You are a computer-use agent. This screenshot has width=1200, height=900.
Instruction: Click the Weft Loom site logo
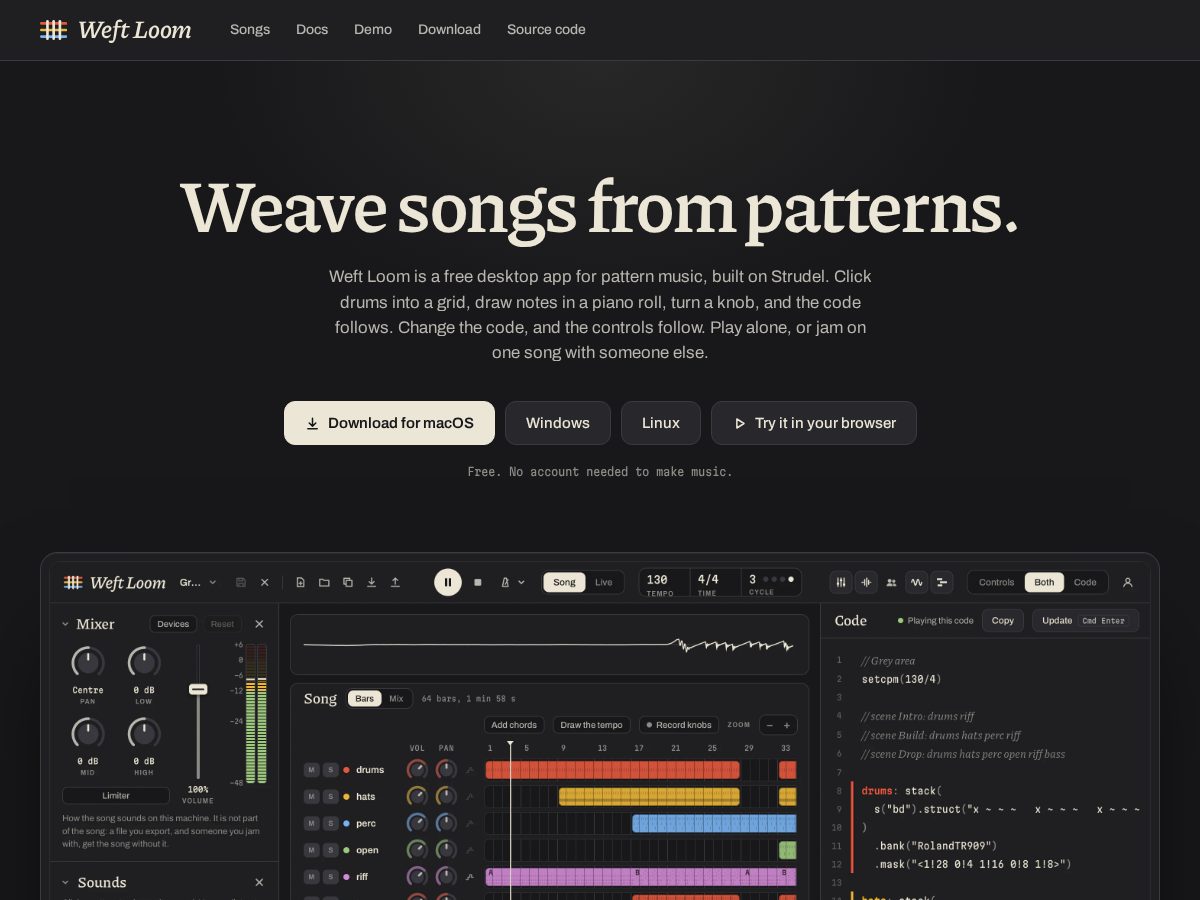115,30
